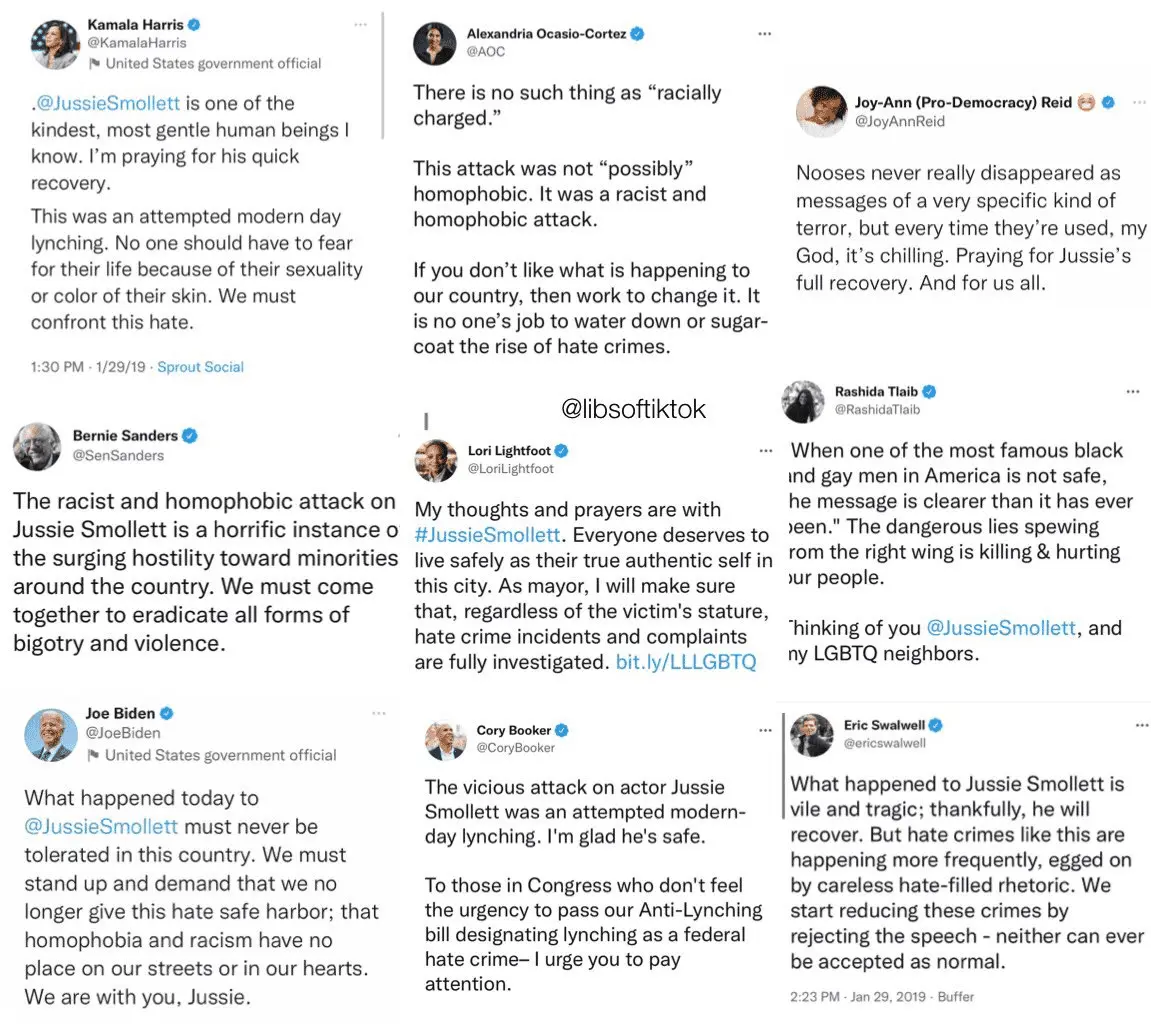
Task: Click the ellipsis menu on Rashida Tlaib's tweet
Action: (1132, 391)
